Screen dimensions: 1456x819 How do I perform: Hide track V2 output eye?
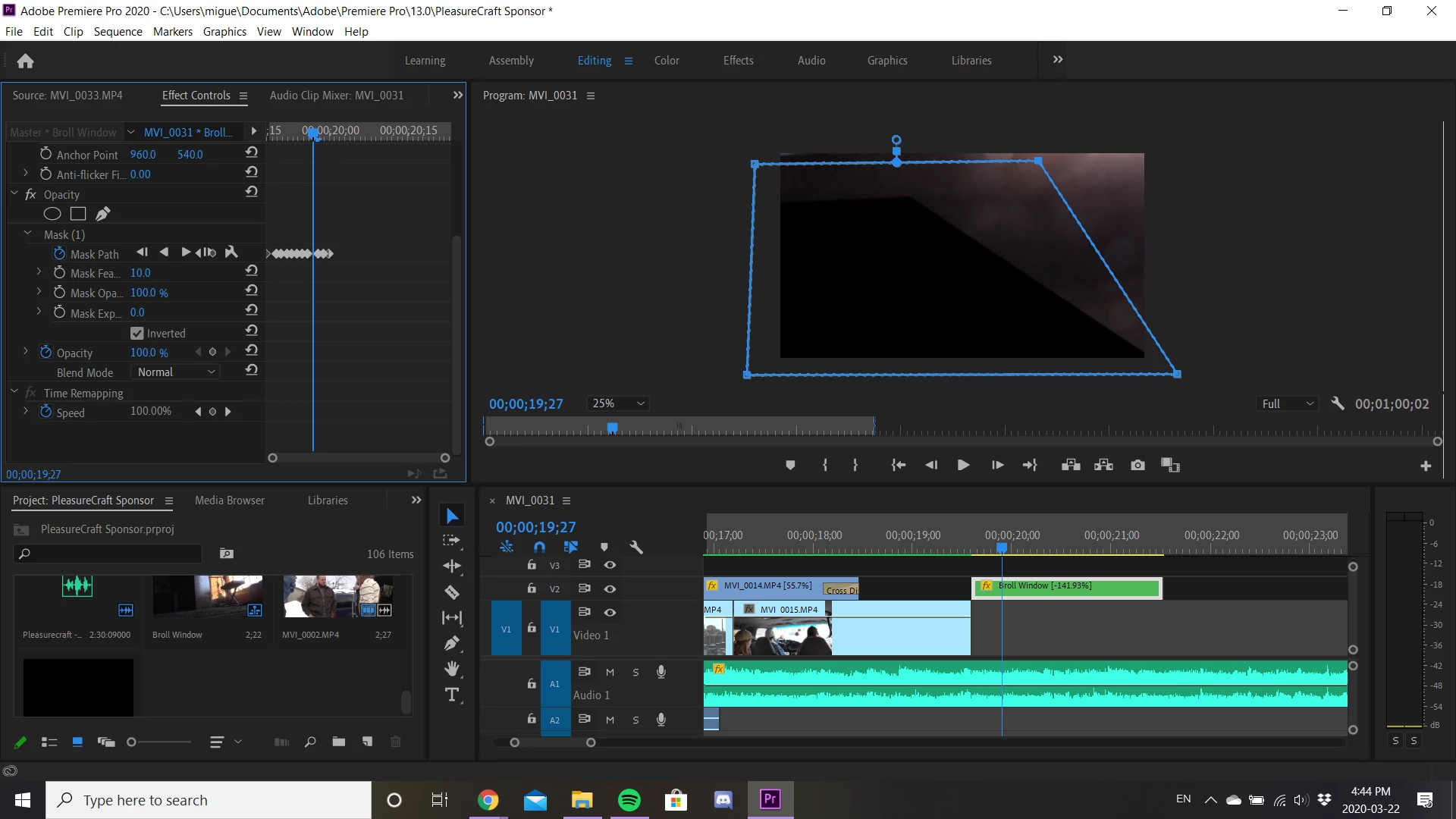[x=610, y=588]
